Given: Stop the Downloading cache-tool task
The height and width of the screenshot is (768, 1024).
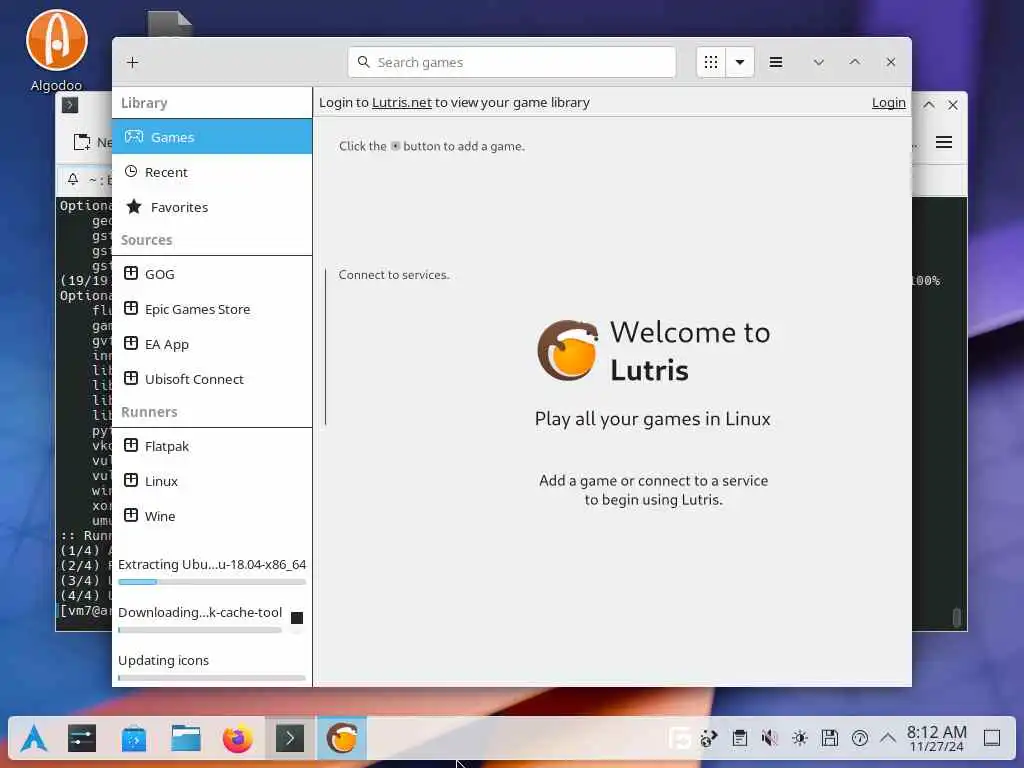Looking at the screenshot, I should 296,618.
